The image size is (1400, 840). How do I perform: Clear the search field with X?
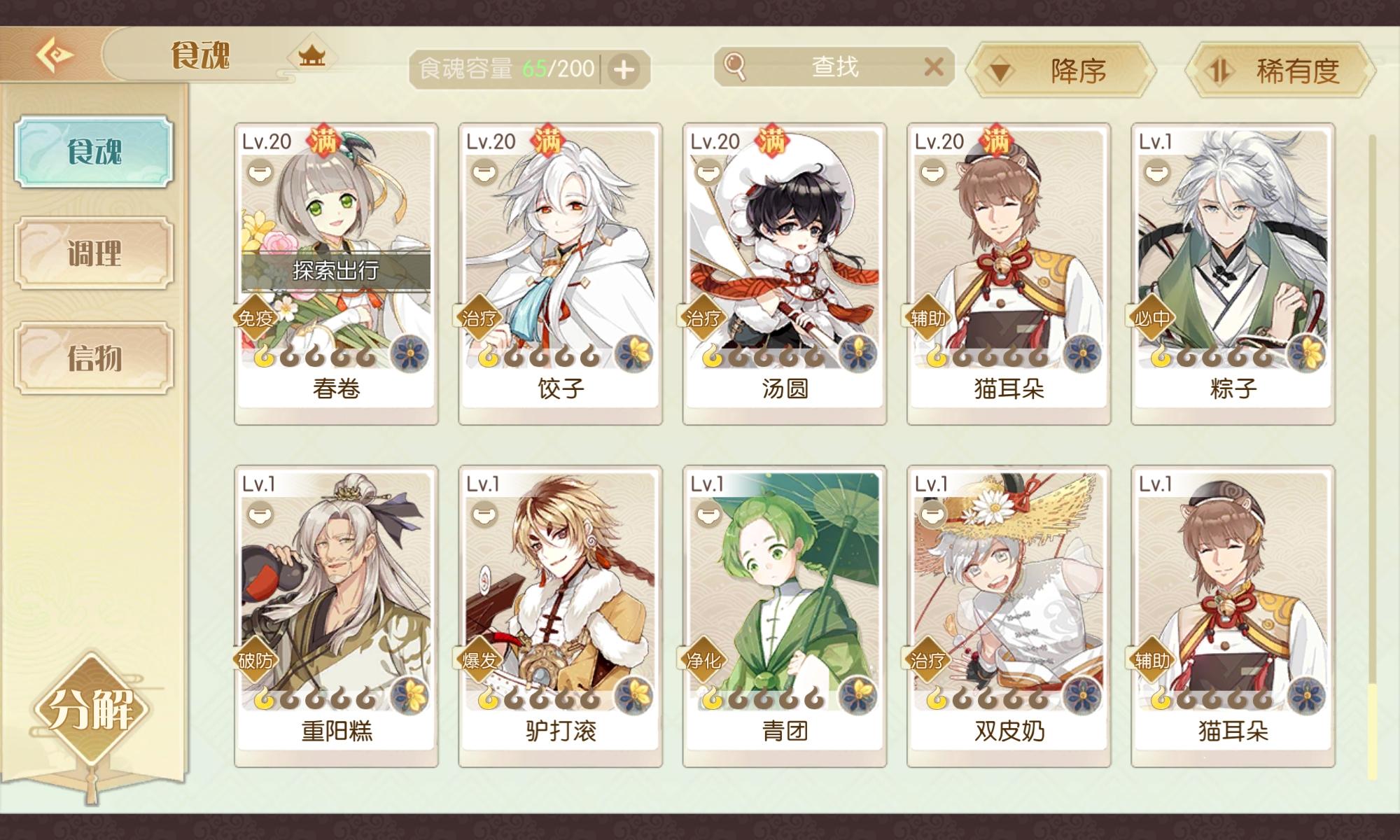[x=933, y=67]
